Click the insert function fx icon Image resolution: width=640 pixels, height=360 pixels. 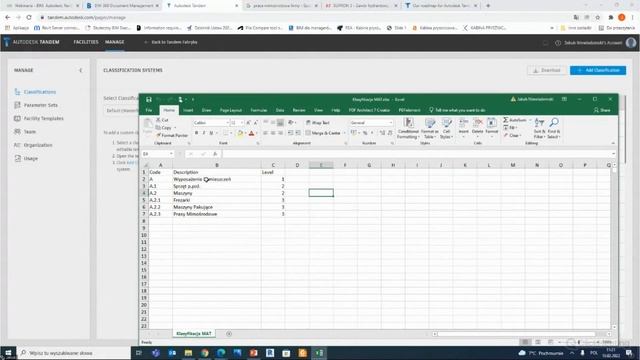point(215,154)
